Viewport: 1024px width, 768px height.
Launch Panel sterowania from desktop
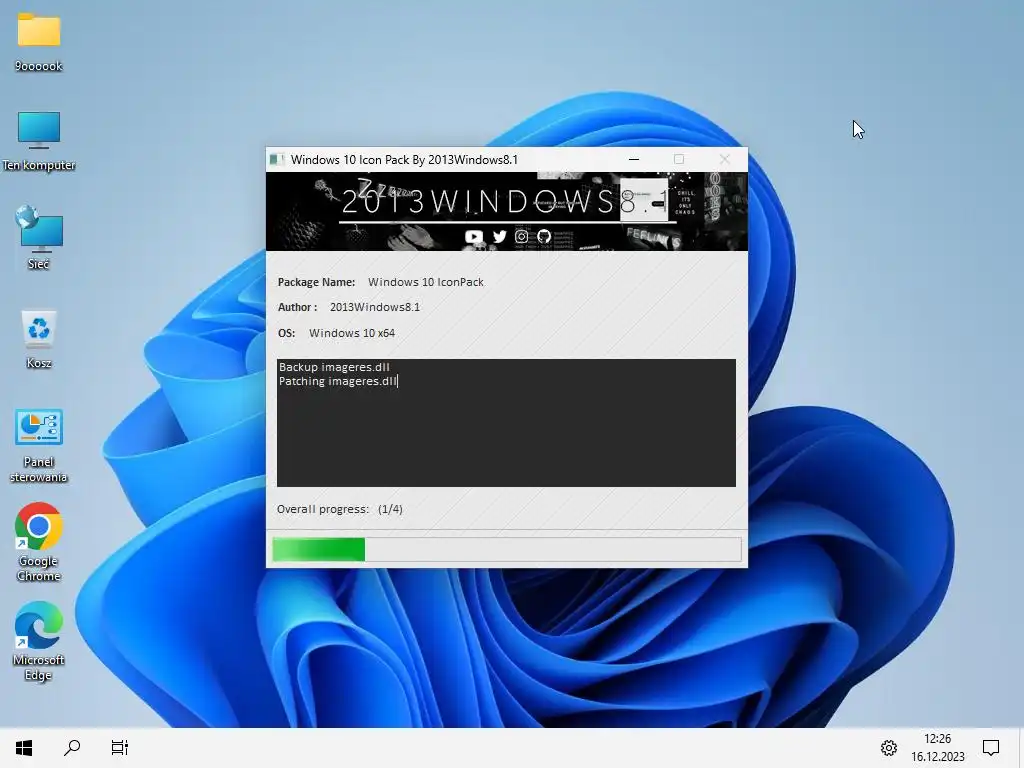pyautogui.click(x=39, y=445)
